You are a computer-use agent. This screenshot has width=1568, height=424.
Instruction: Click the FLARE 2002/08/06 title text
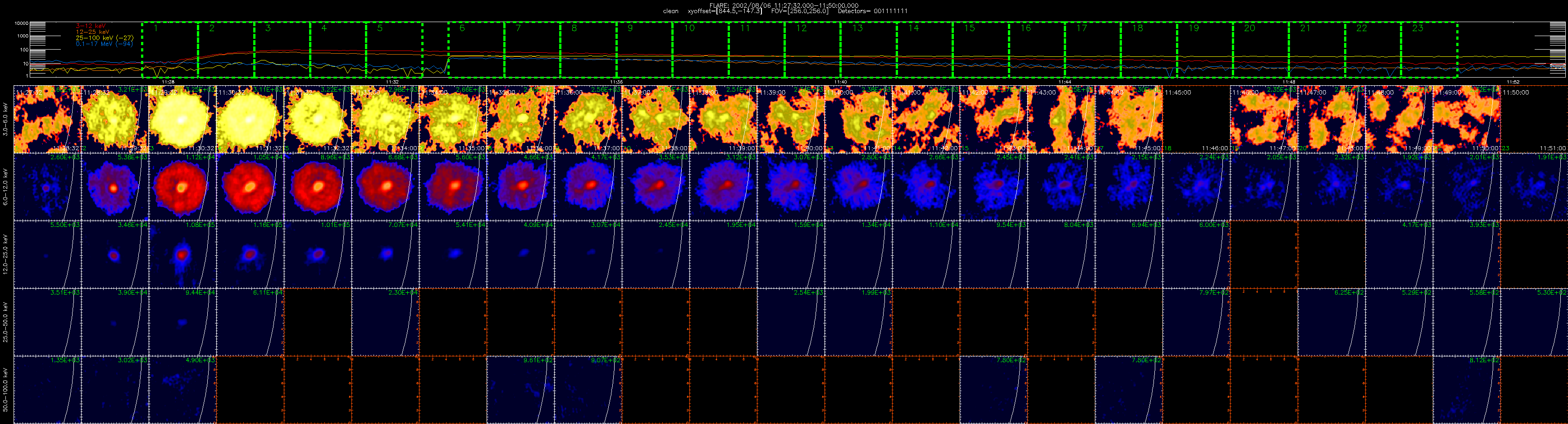coord(784,5)
